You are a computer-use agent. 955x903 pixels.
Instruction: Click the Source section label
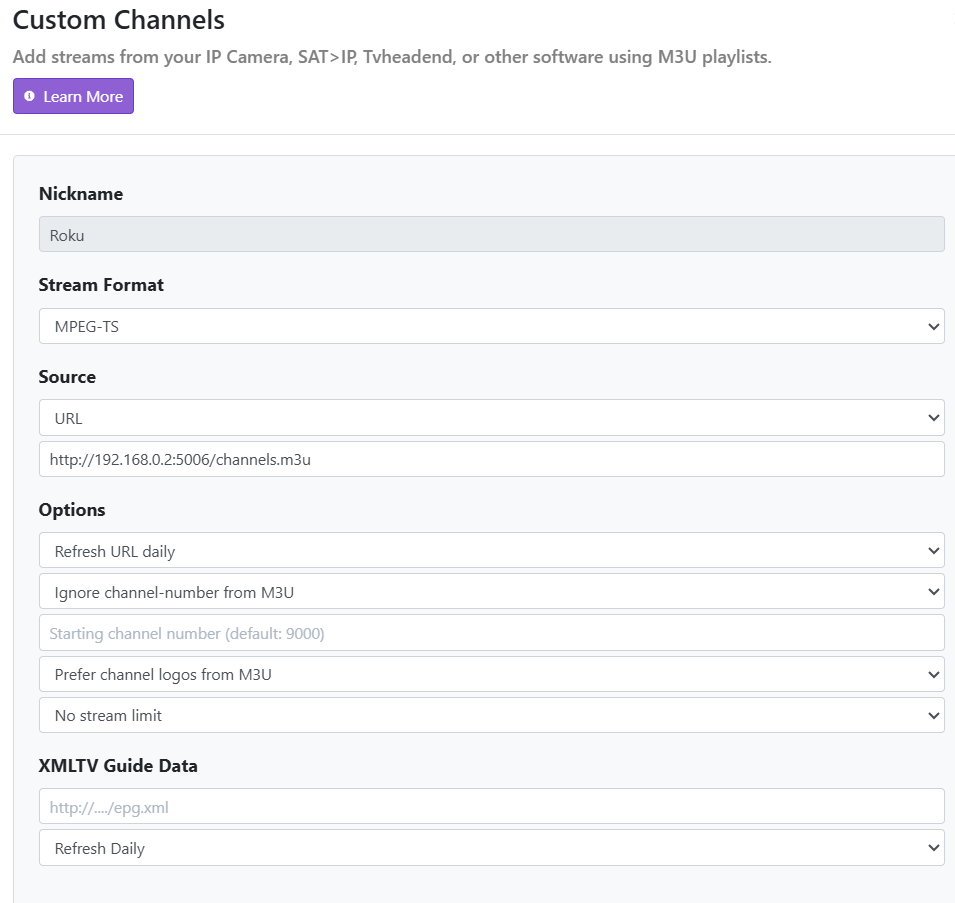[x=67, y=377]
